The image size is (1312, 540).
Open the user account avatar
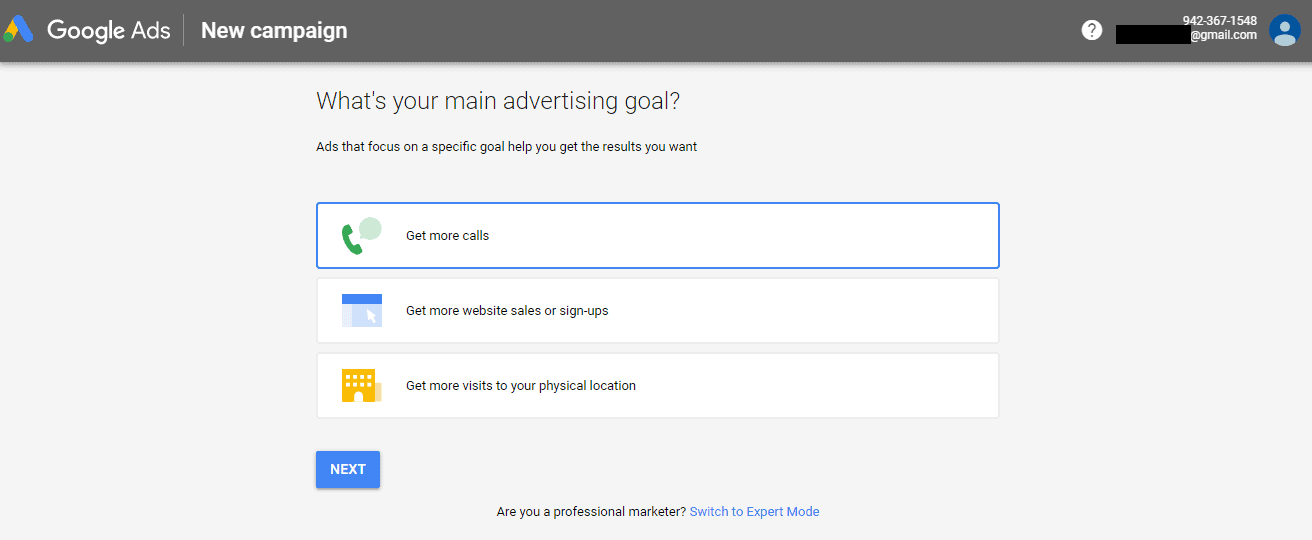[x=1284, y=30]
